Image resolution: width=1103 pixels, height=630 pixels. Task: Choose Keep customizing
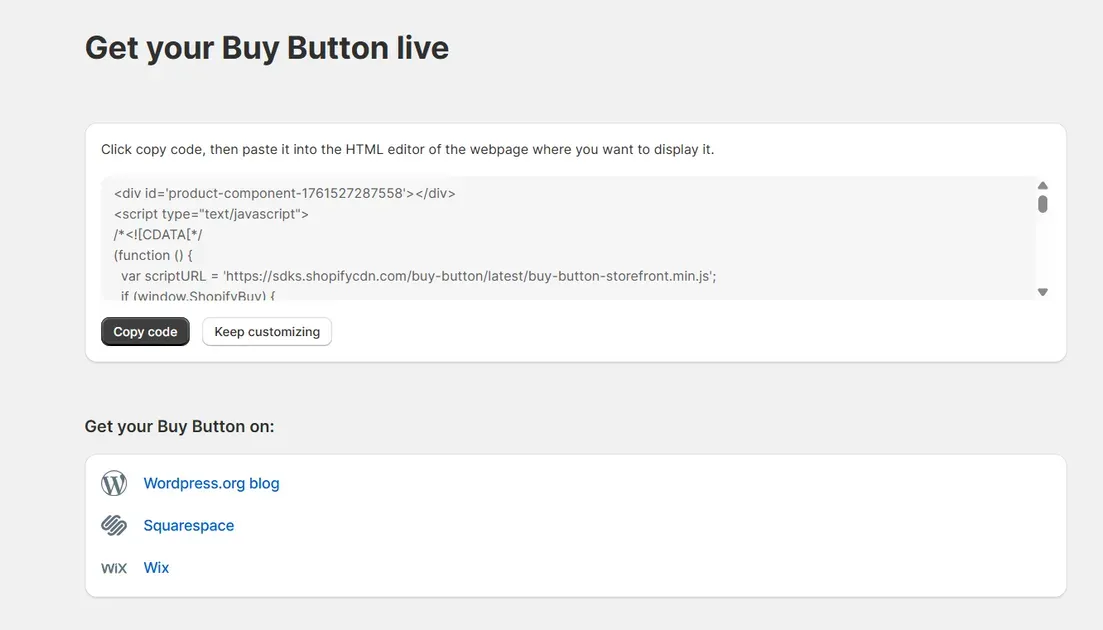266,331
